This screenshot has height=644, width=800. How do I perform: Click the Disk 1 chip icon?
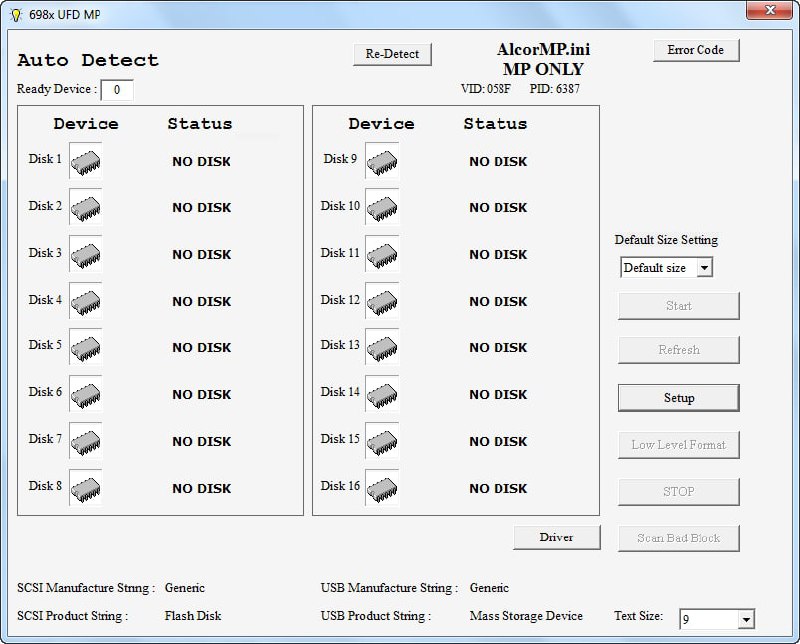click(x=85, y=161)
